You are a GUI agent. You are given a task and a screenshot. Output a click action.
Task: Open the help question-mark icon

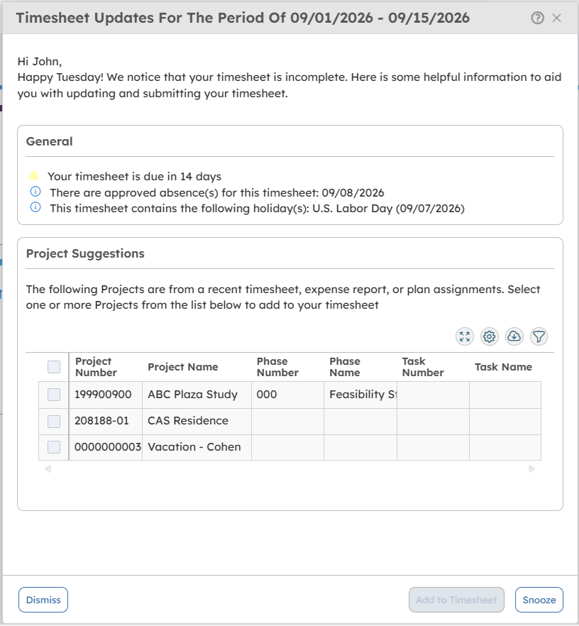click(x=537, y=18)
